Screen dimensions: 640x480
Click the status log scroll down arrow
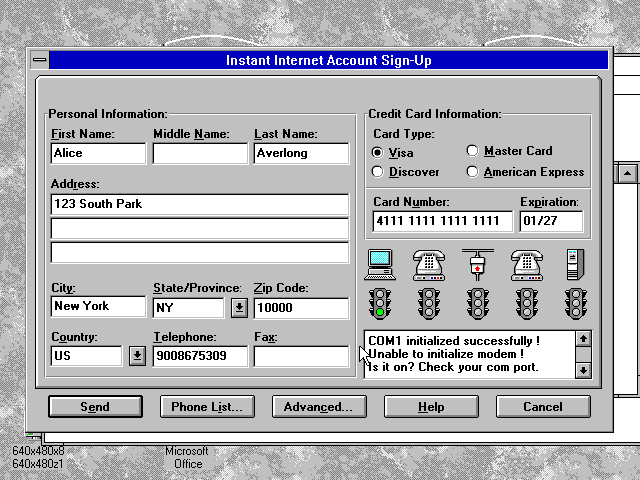click(x=583, y=370)
